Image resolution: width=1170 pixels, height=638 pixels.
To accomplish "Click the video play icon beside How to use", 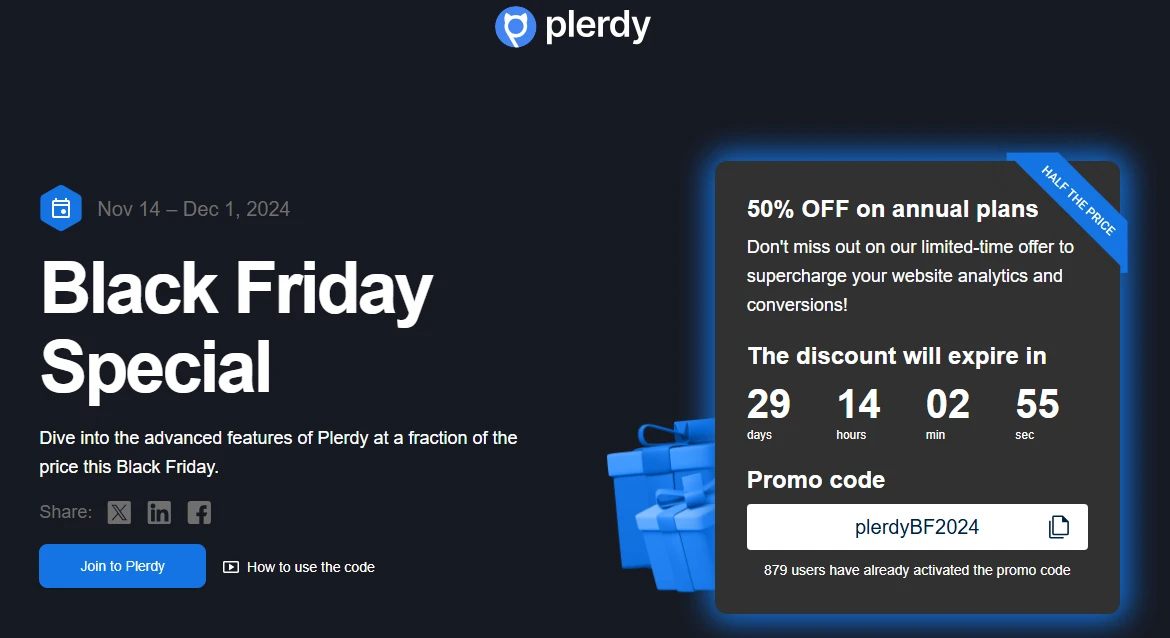I will pos(231,567).
